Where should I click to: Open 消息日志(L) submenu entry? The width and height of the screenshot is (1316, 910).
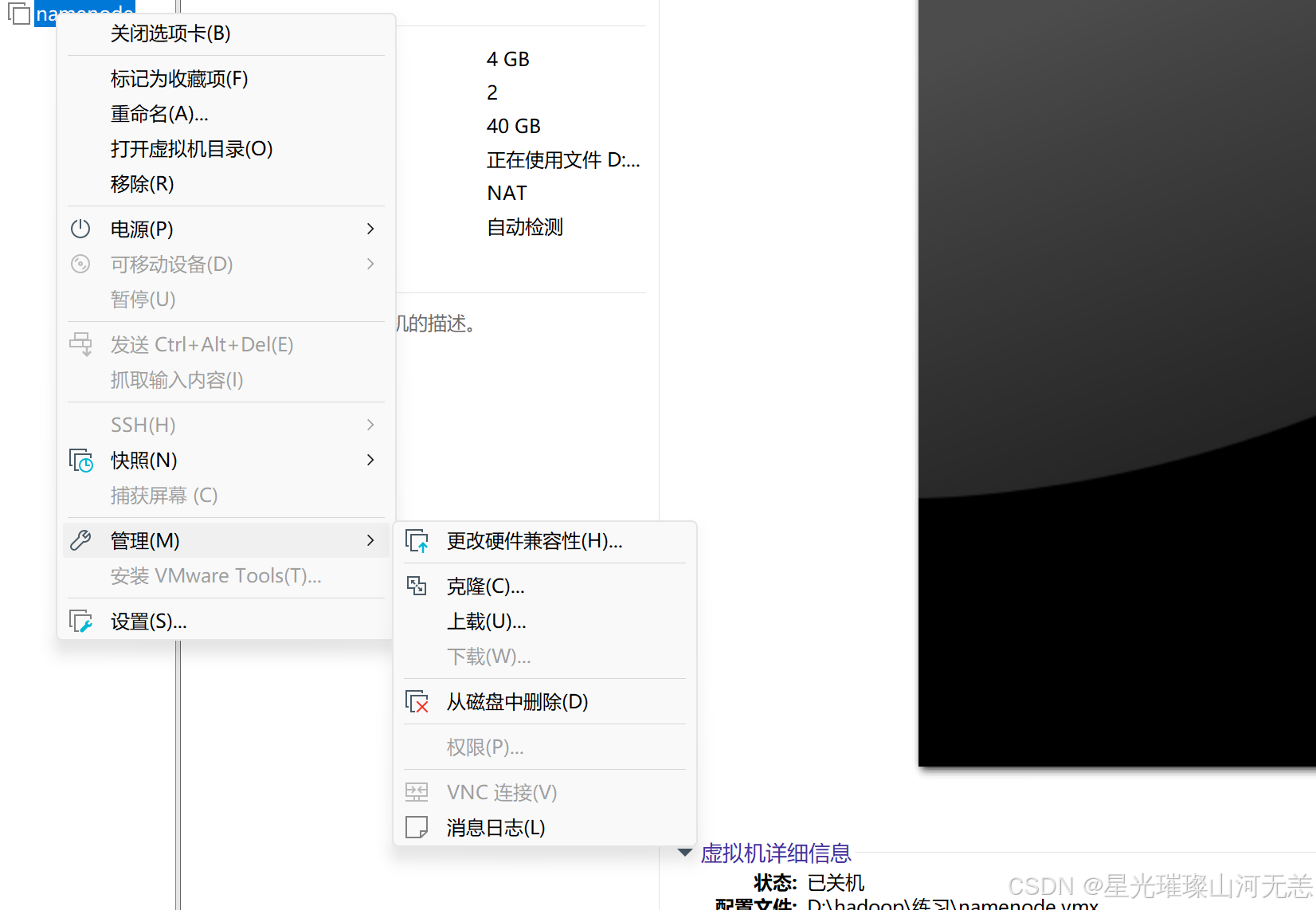click(x=545, y=827)
